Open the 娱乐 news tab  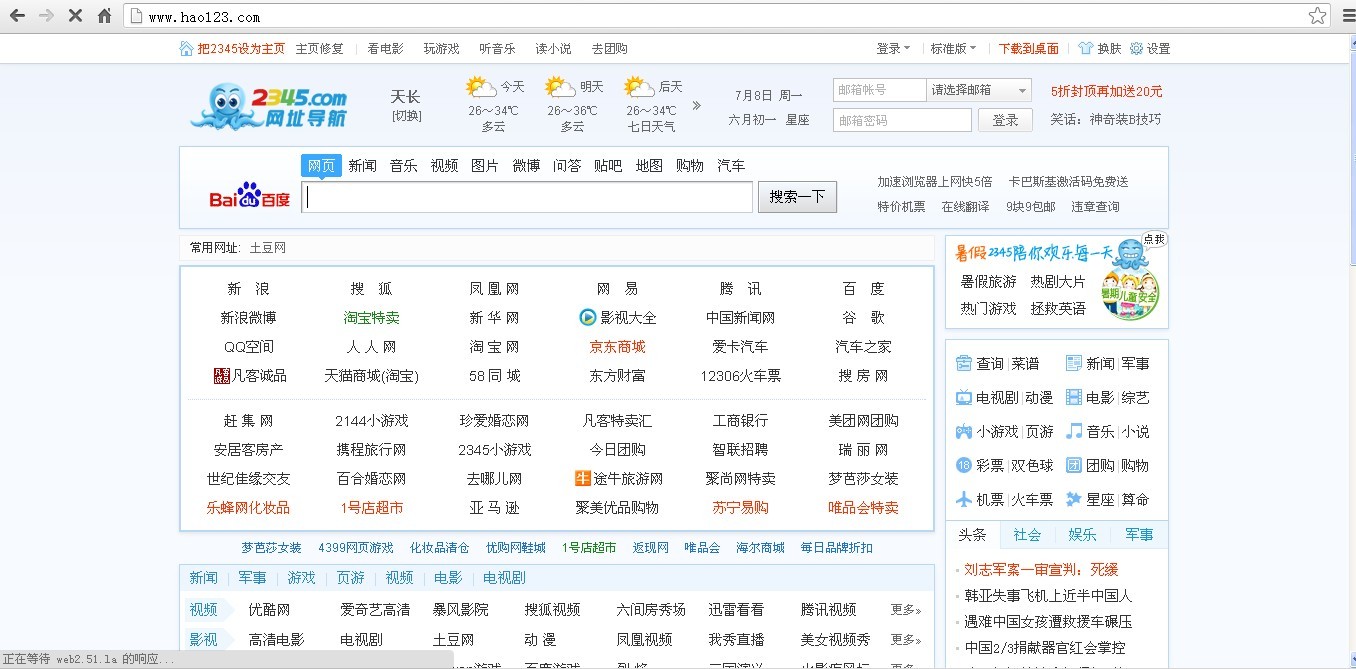coord(1082,534)
